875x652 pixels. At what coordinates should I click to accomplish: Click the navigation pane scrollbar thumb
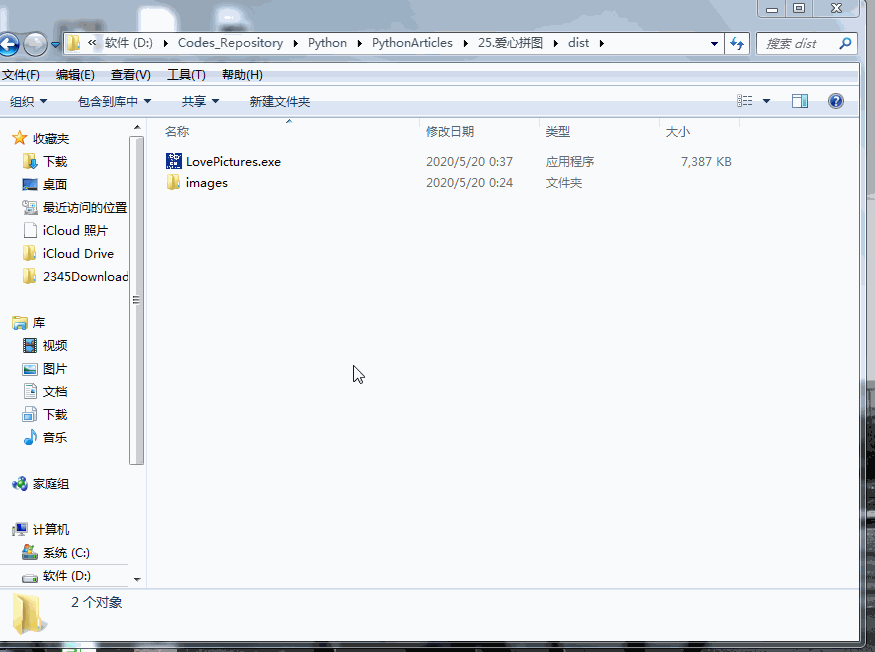[136, 300]
